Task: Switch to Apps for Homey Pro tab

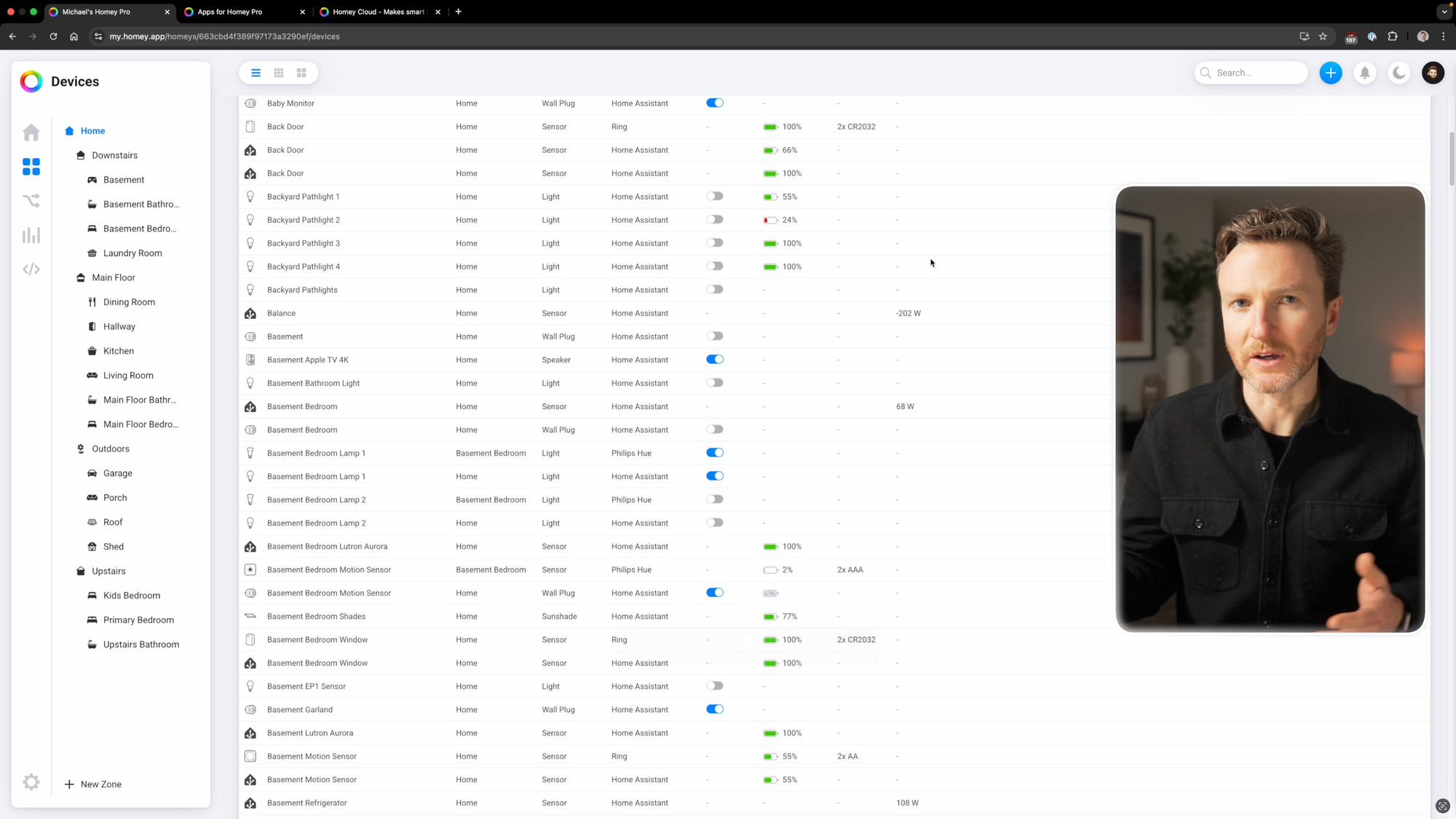Action: point(230,12)
